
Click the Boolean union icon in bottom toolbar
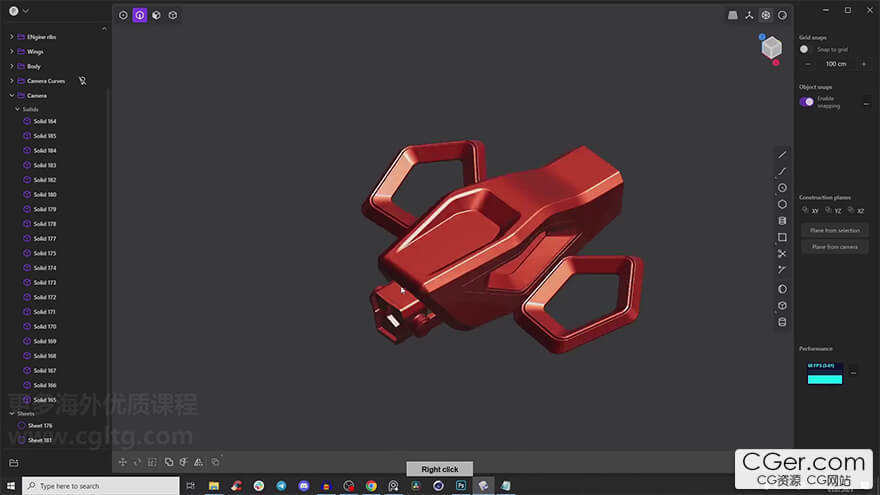pyautogui.click(x=168, y=462)
